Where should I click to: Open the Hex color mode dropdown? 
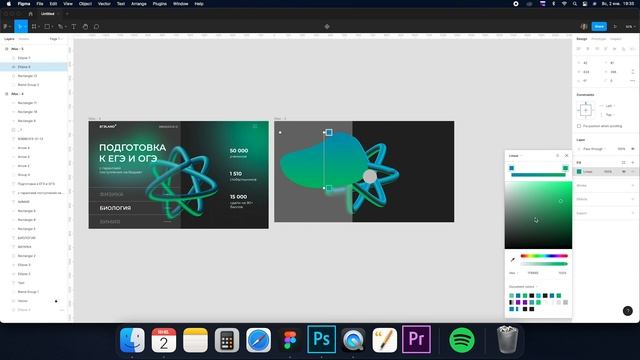click(x=513, y=273)
